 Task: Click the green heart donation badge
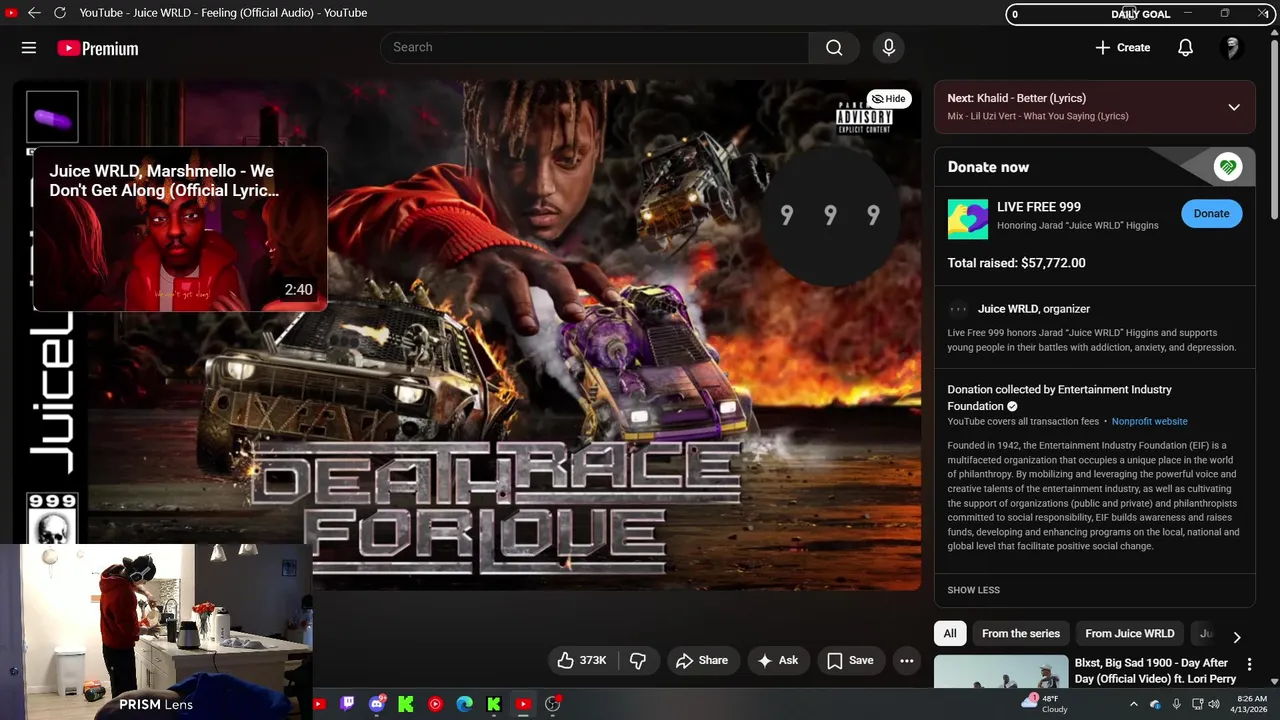[x=1227, y=167]
